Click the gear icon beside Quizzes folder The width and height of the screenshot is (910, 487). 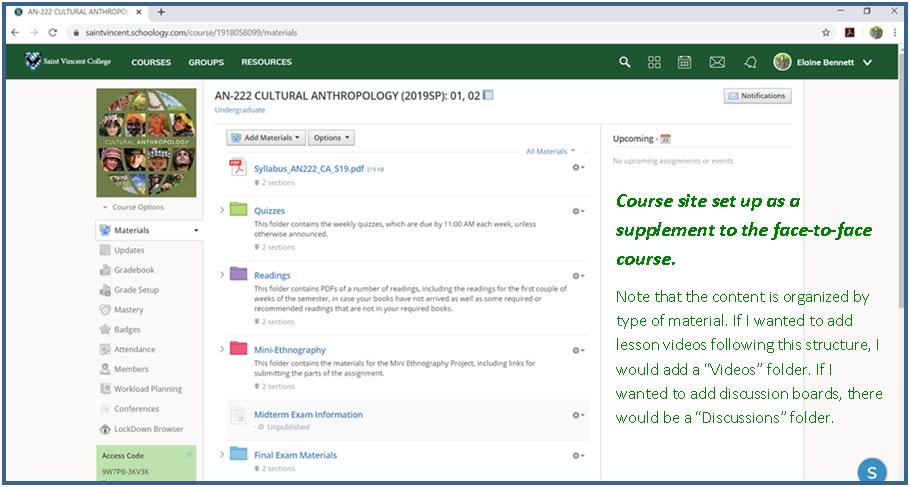point(578,211)
